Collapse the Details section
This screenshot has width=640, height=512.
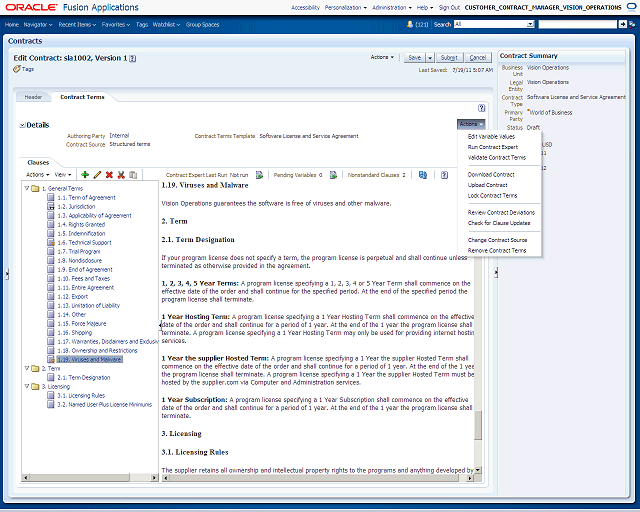pyautogui.click(x=22, y=125)
